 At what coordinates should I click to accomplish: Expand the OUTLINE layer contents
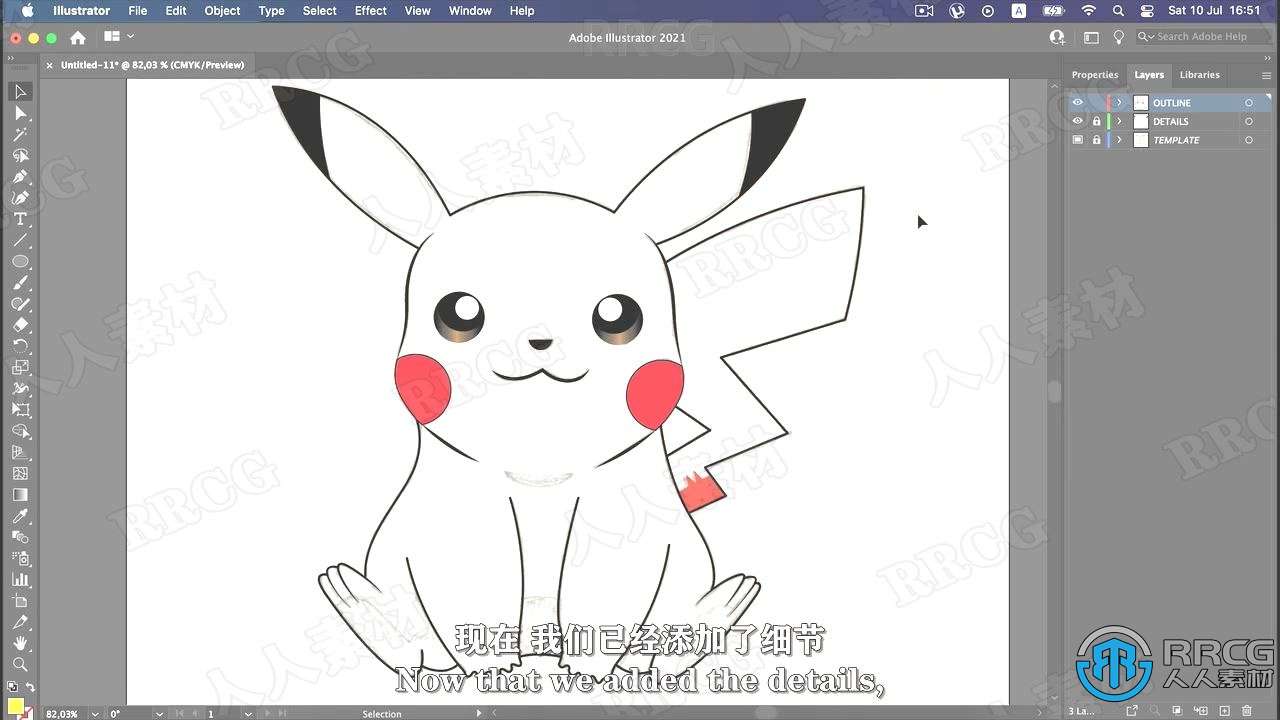point(1119,103)
